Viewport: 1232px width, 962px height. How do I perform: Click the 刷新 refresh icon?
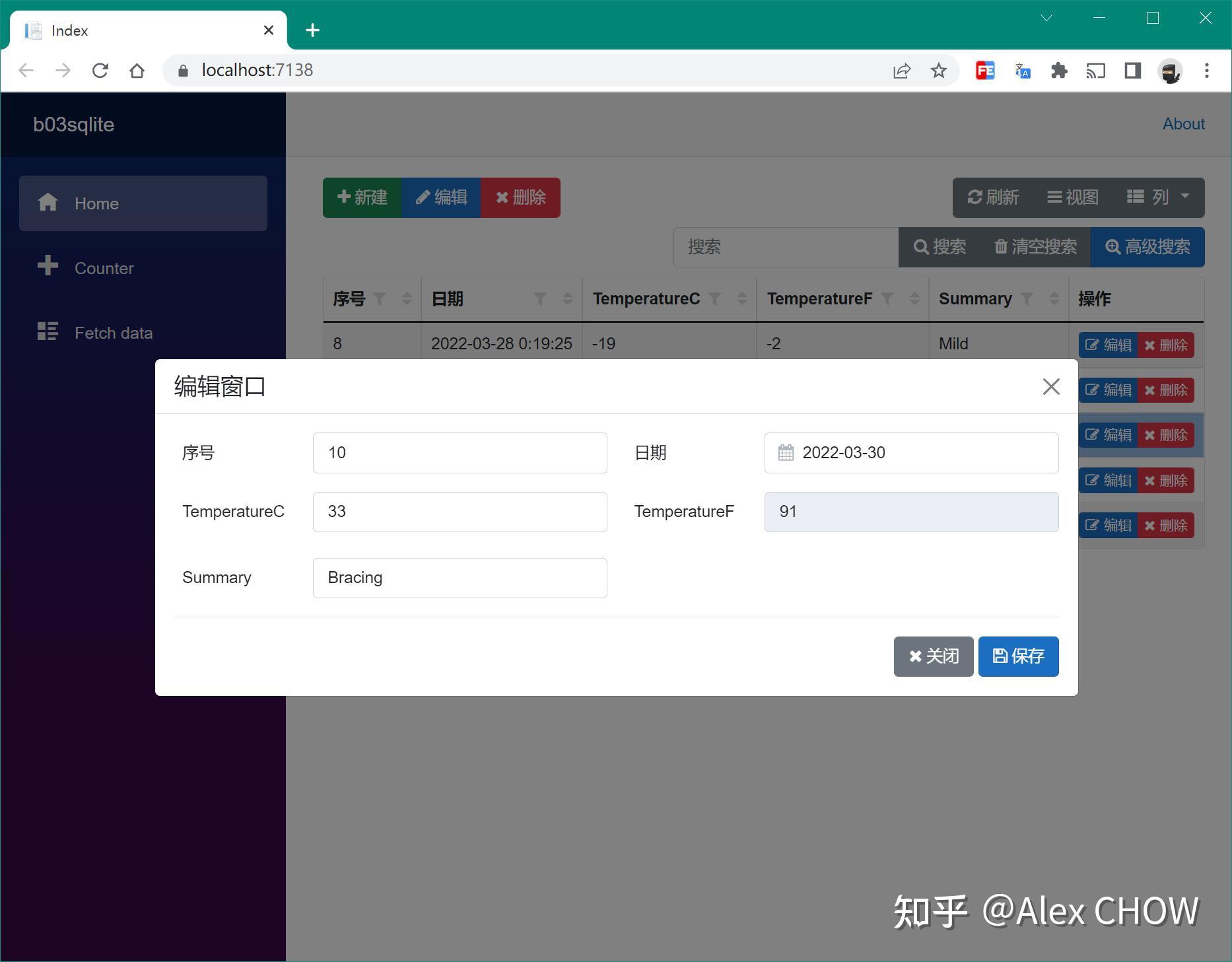[976, 197]
